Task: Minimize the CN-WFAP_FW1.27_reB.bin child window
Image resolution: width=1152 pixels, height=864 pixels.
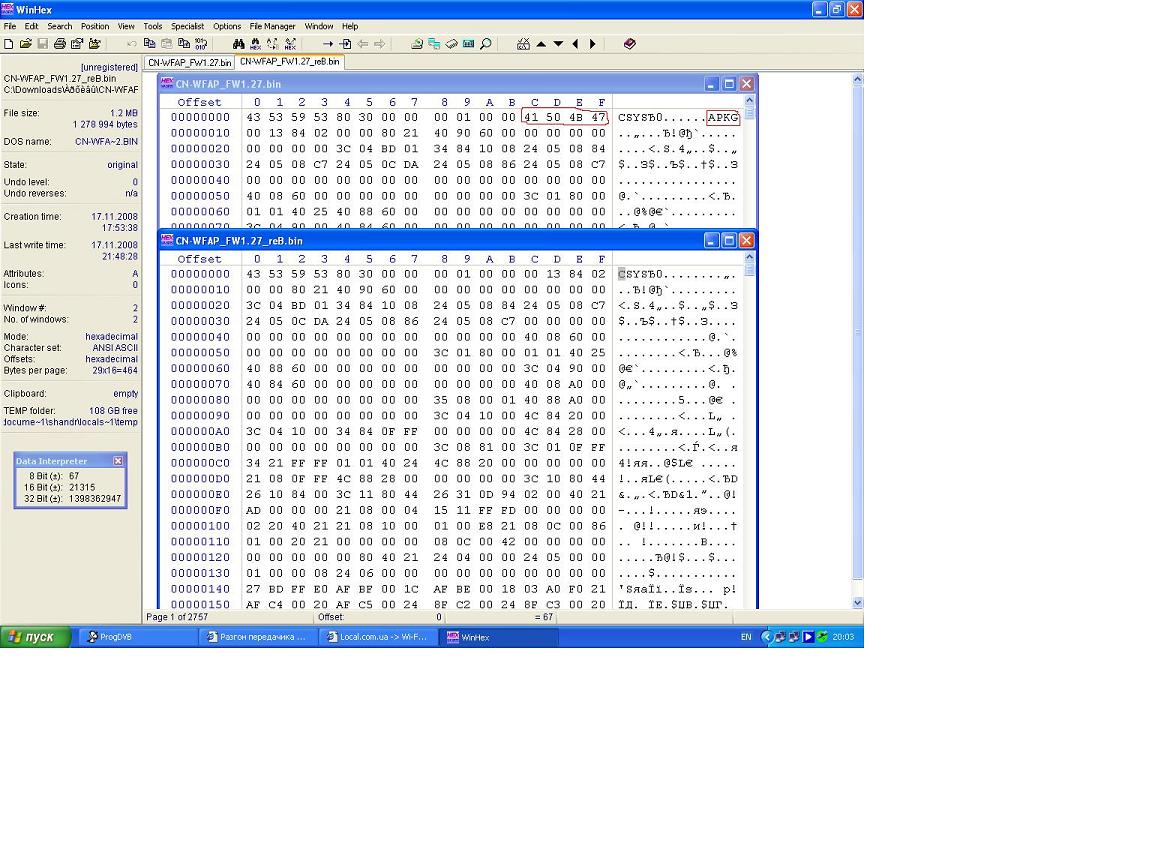Action: (711, 240)
